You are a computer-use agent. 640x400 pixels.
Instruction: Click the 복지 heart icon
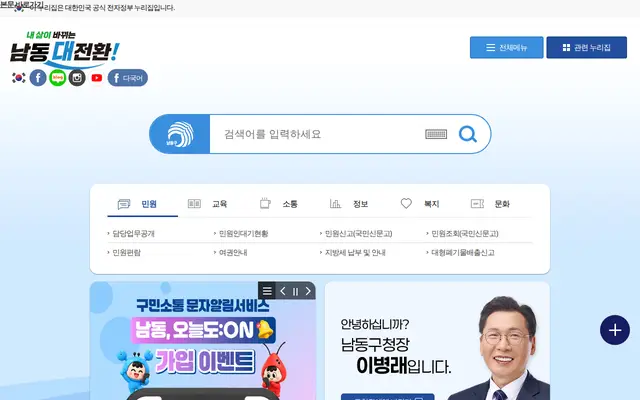click(x=406, y=203)
